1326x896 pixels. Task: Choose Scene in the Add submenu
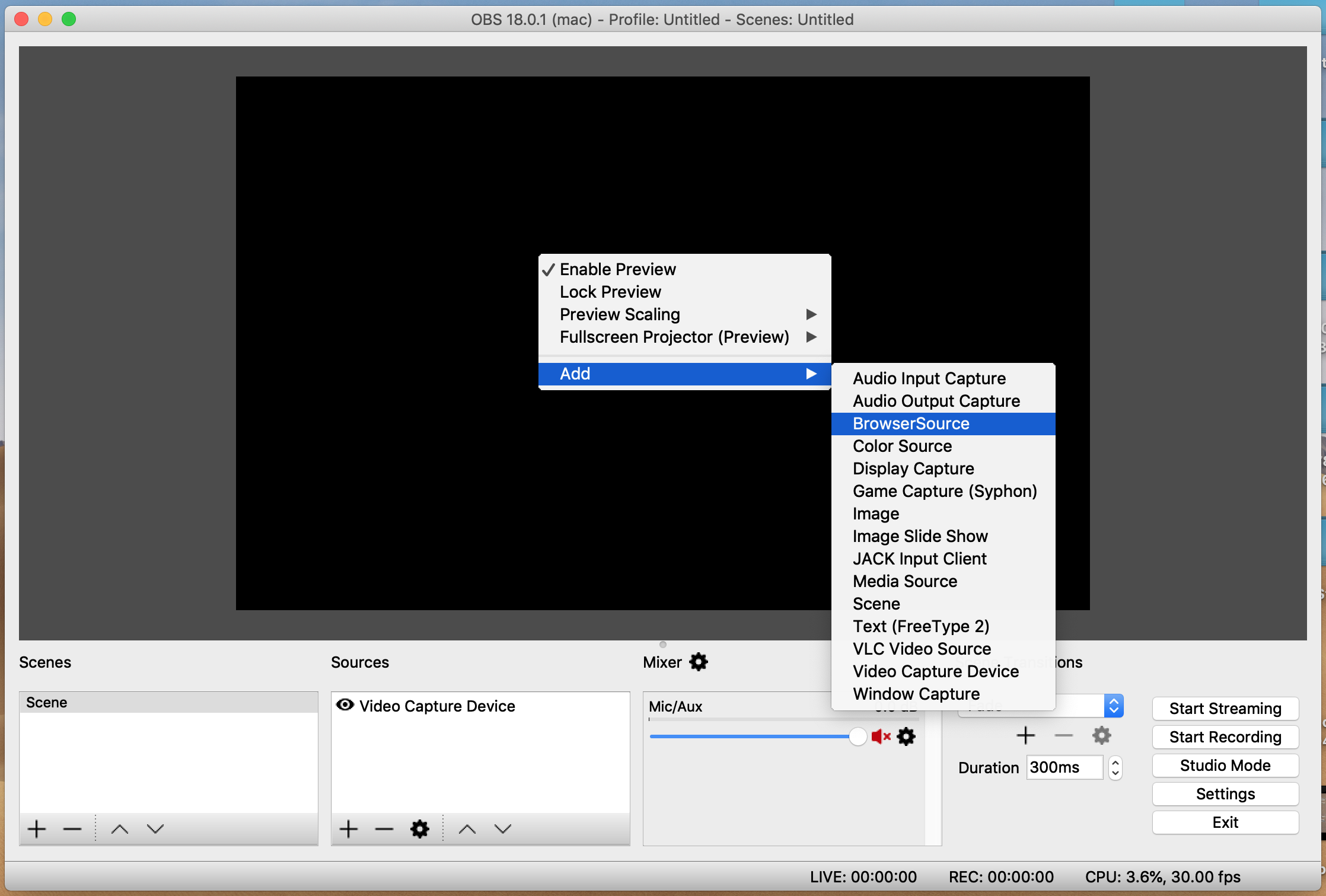[943, 604]
